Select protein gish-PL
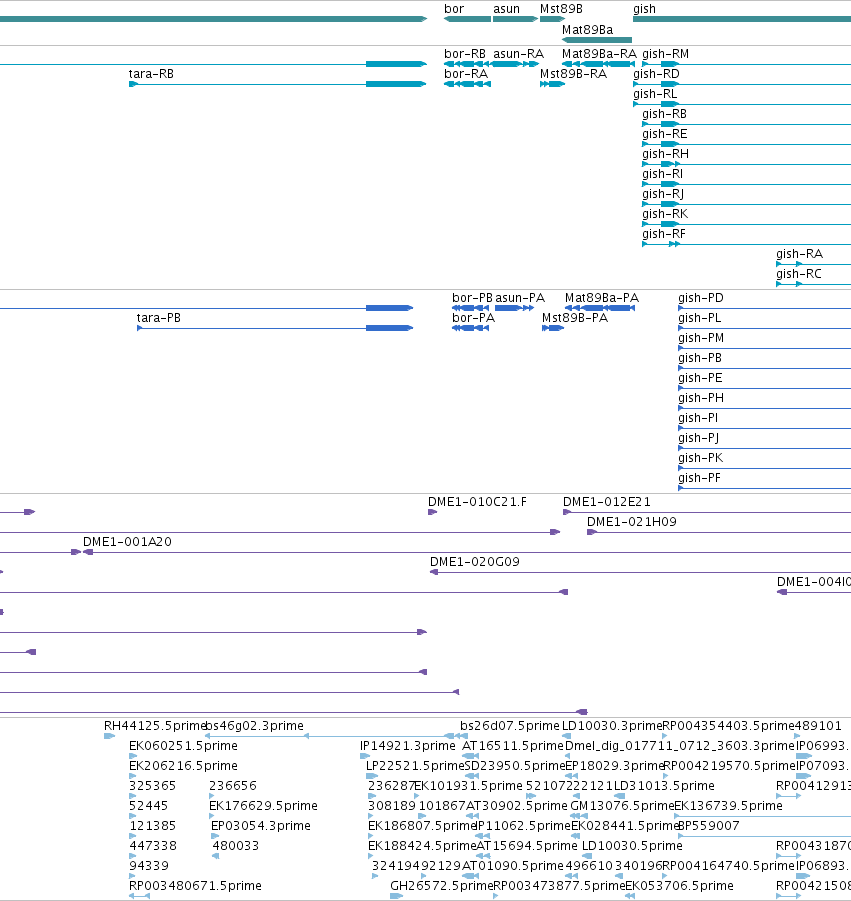This screenshot has width=851, height=901. pos(699,318)
